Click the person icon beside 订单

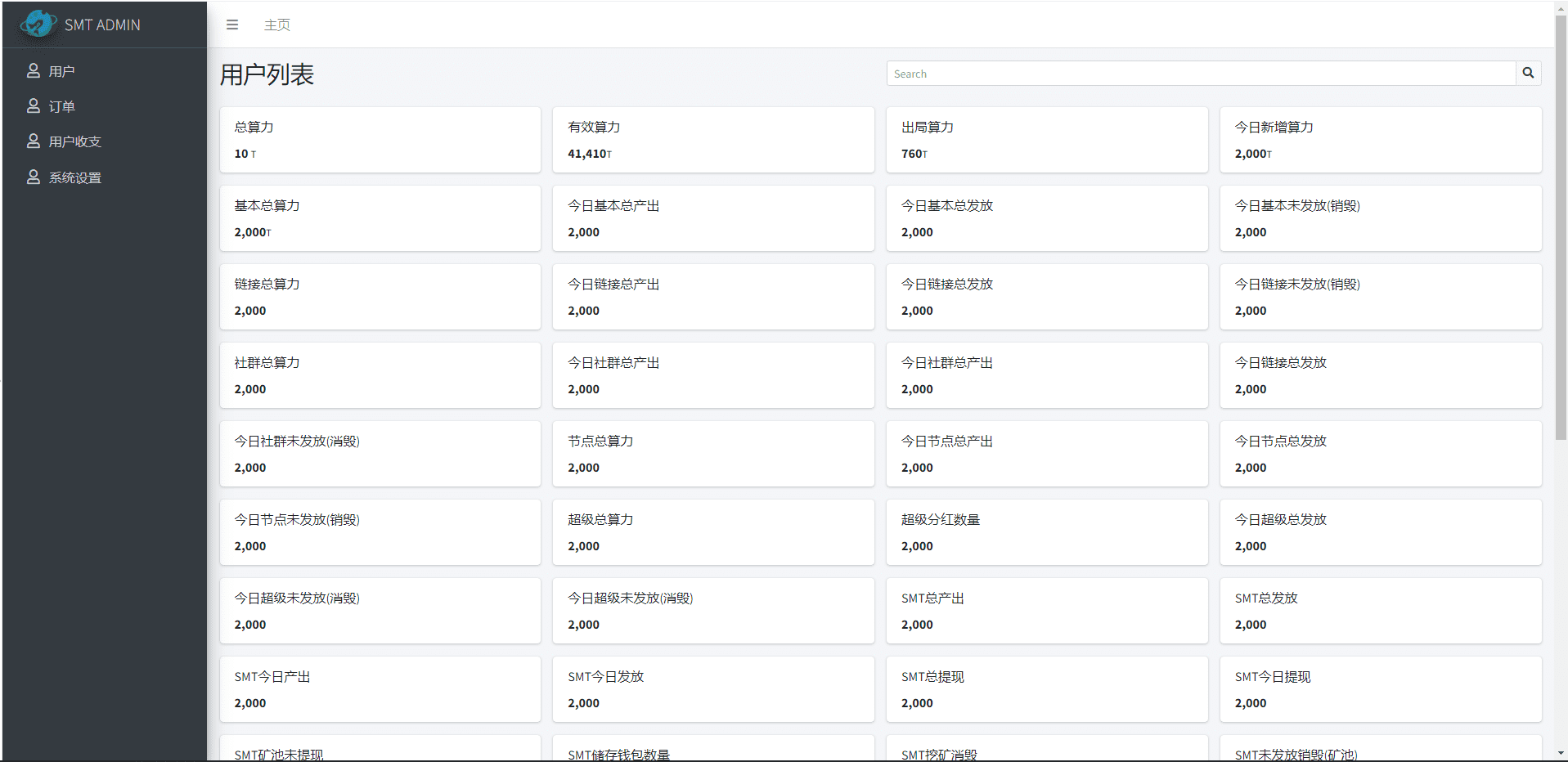[34, 106]
